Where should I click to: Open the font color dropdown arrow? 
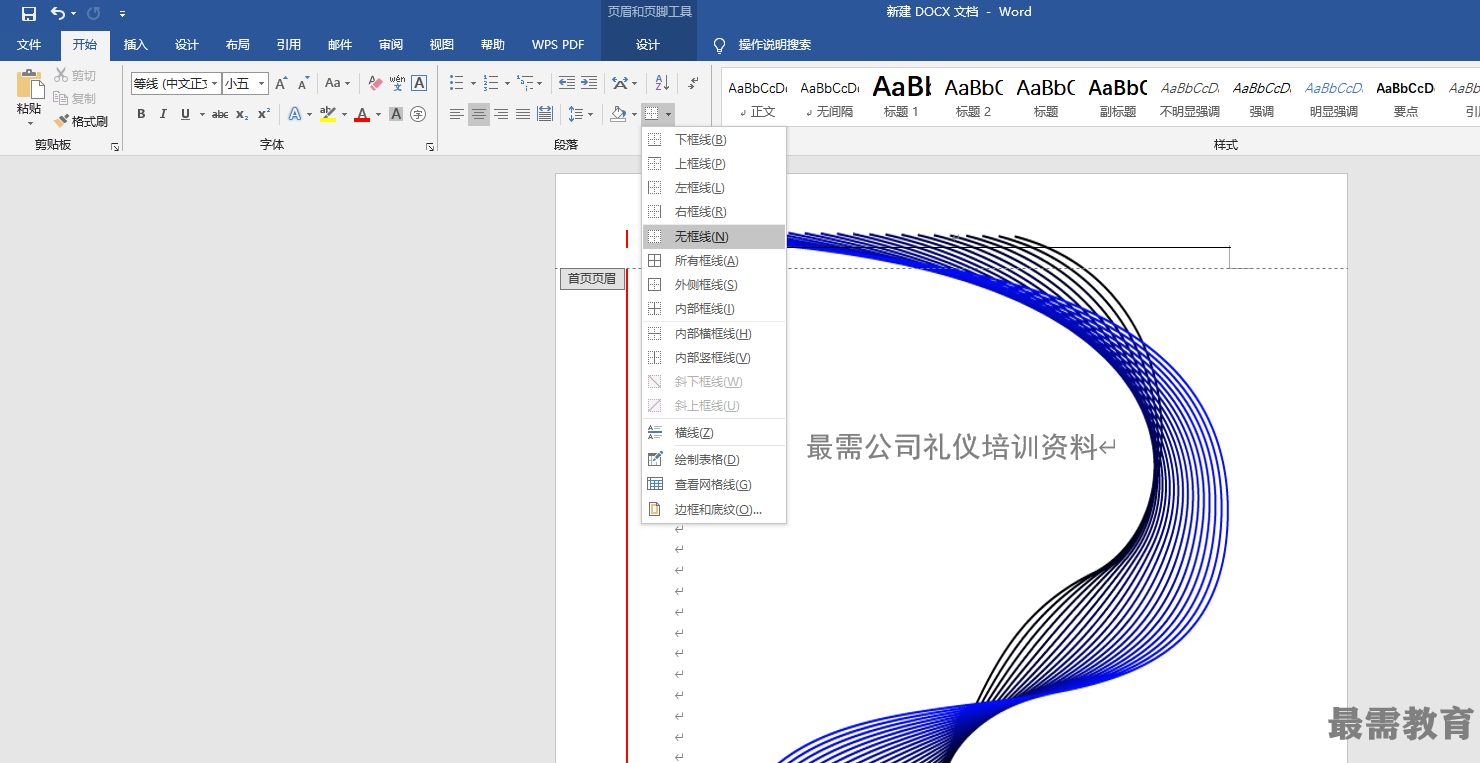[378, 114]
